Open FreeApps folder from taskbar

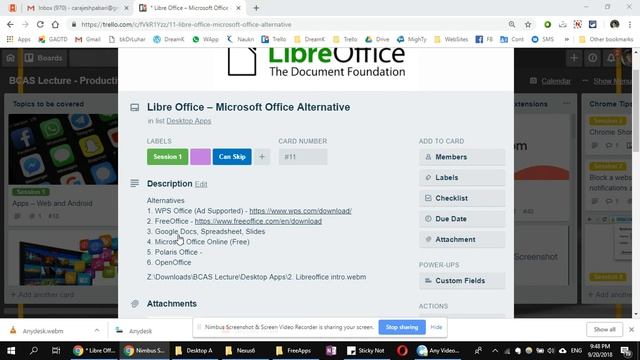[294, 351]
